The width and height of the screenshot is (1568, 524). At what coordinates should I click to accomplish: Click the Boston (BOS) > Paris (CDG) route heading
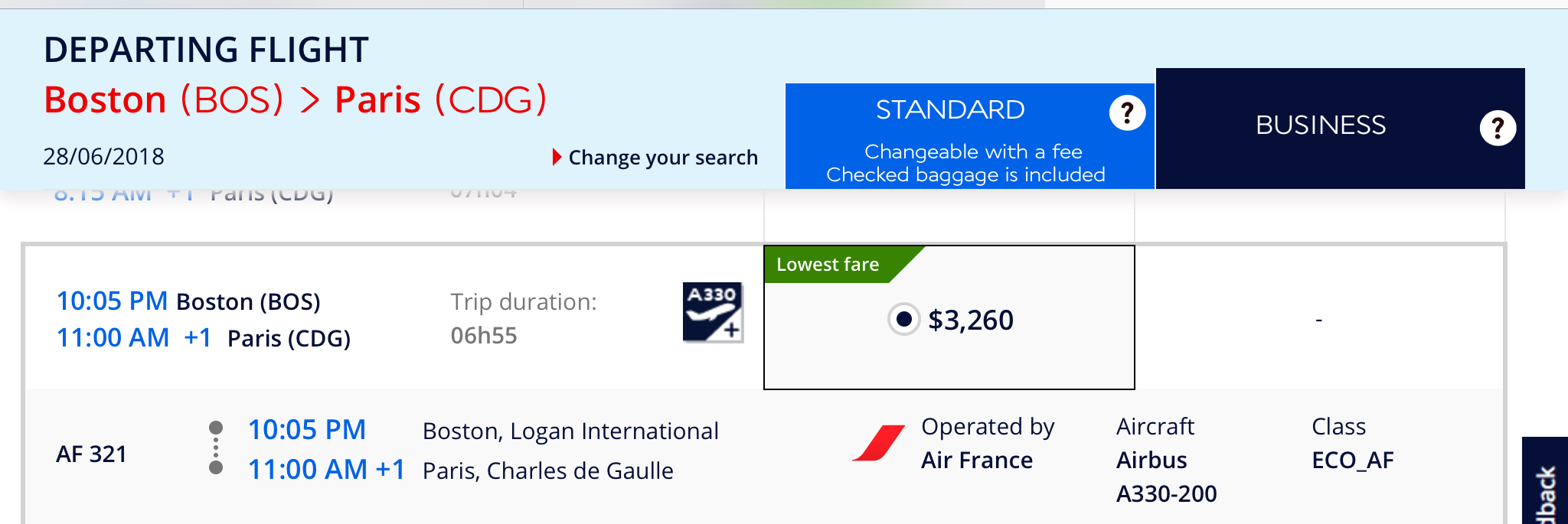pos(295,99)
